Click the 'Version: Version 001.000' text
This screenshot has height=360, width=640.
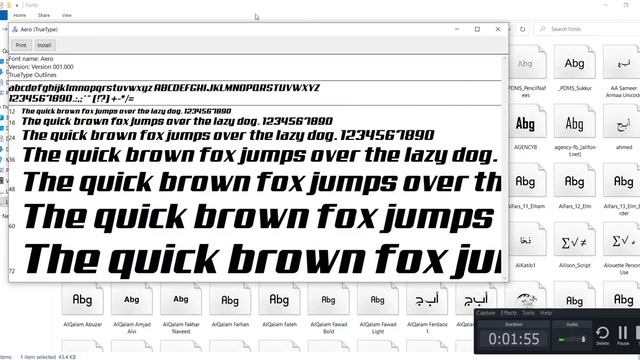[x=41, y=67]
